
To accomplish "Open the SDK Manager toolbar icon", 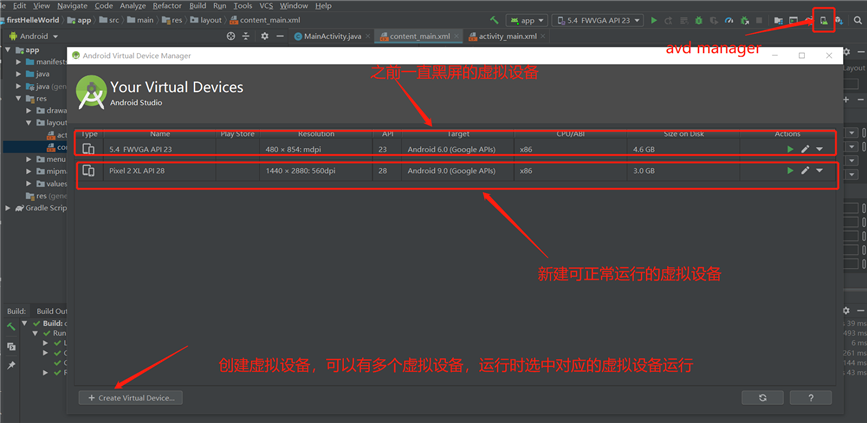I will click(x=839, y=20).
